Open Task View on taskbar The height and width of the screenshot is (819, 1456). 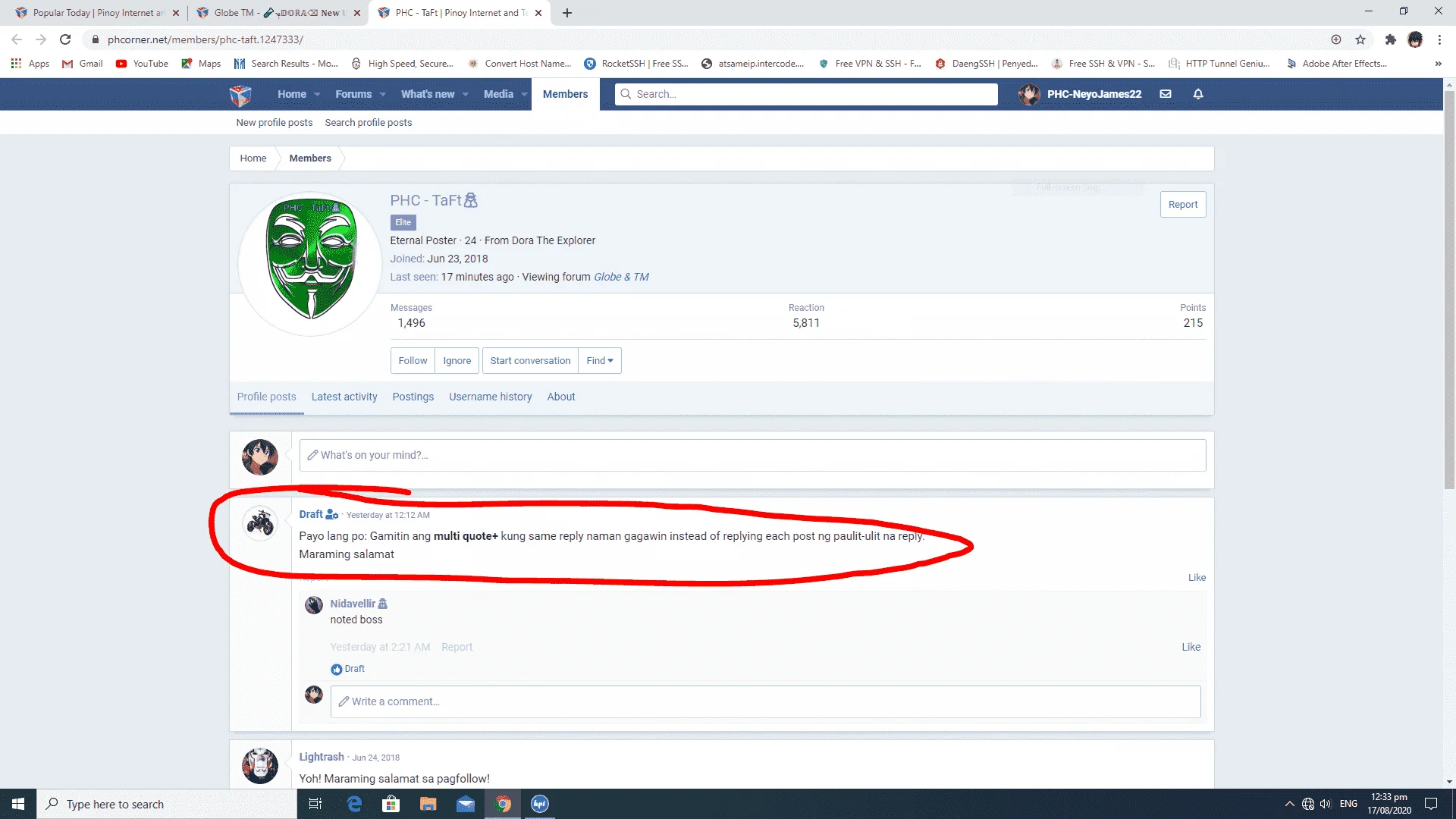(315, 804)
